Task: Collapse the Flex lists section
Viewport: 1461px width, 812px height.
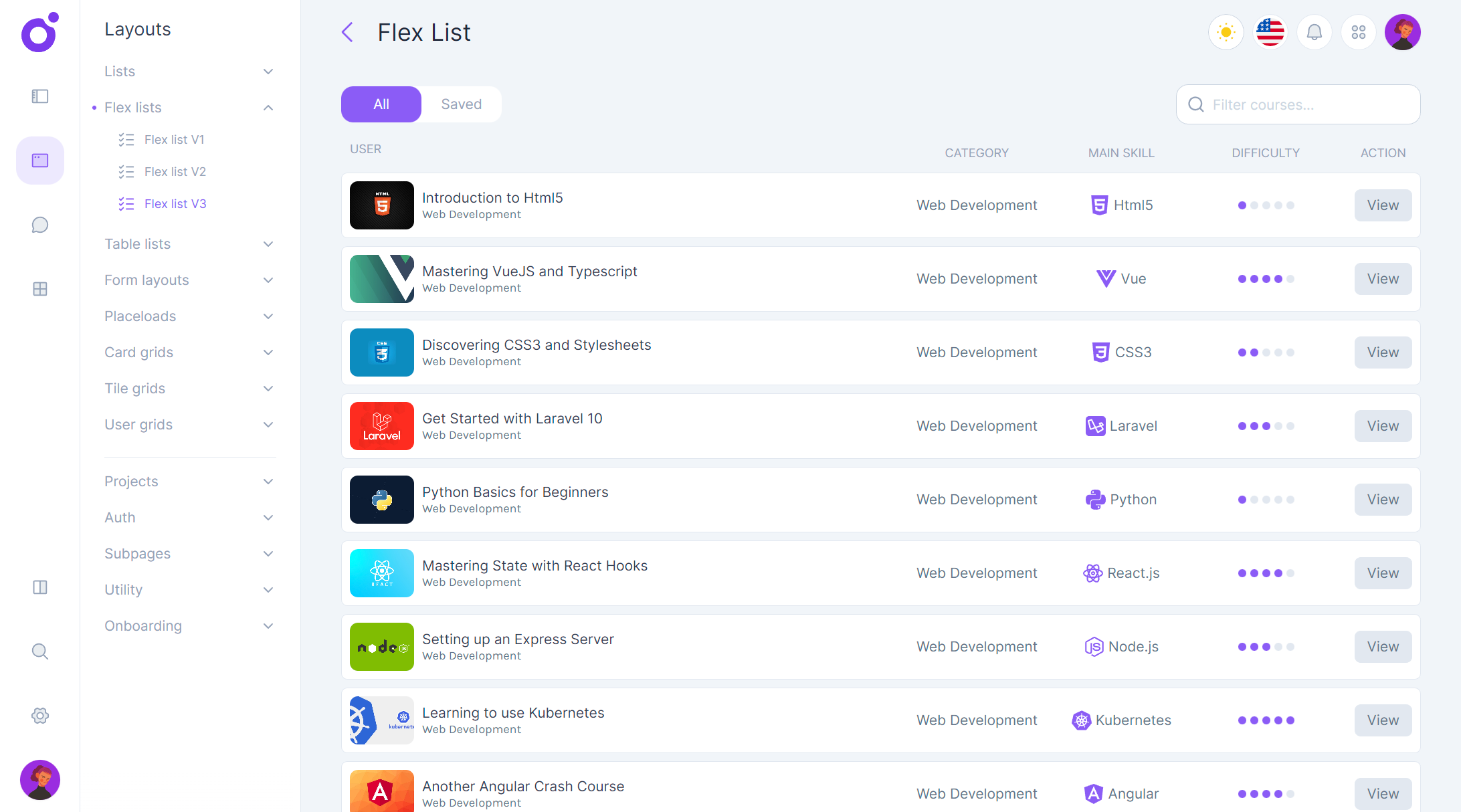Action: point(187,107)
